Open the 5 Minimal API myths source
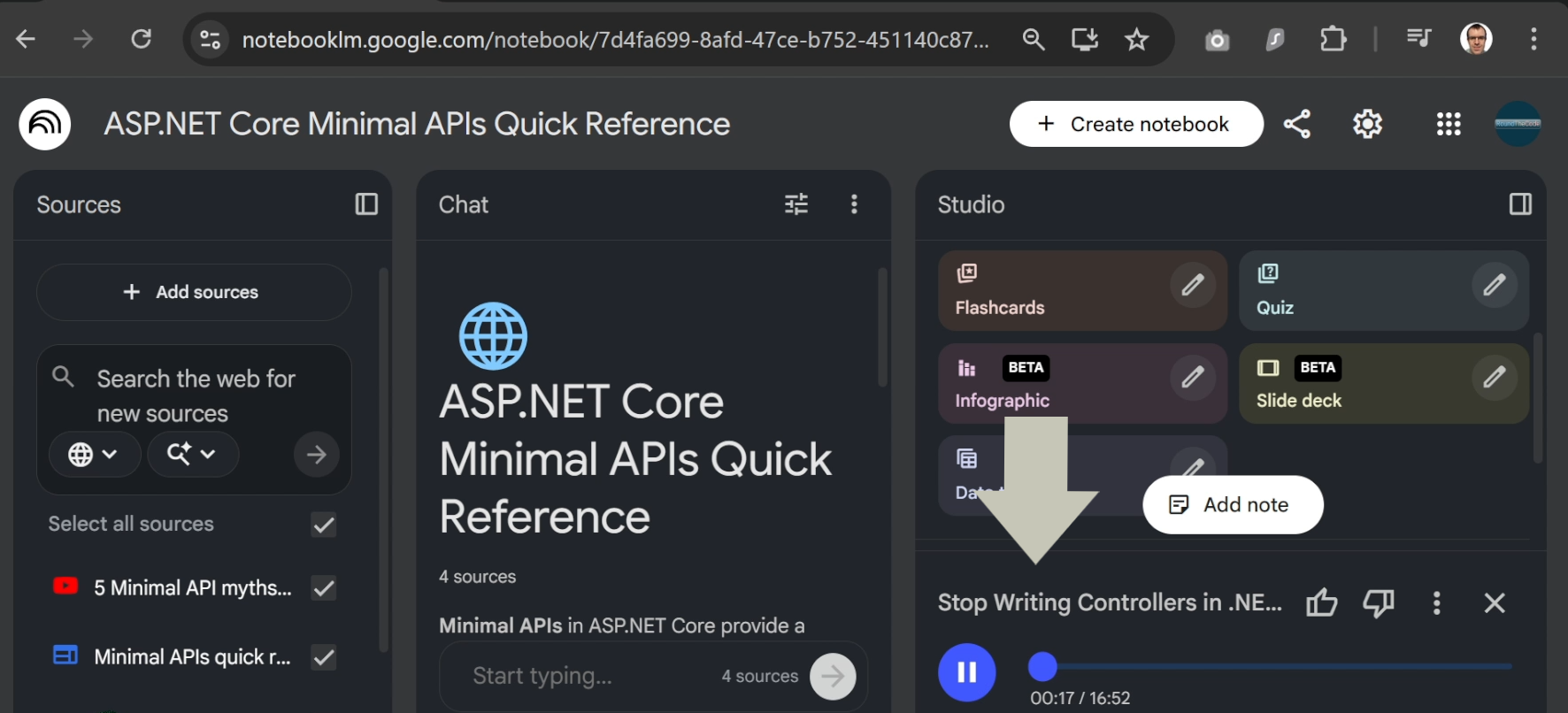 tap(192, 588)
